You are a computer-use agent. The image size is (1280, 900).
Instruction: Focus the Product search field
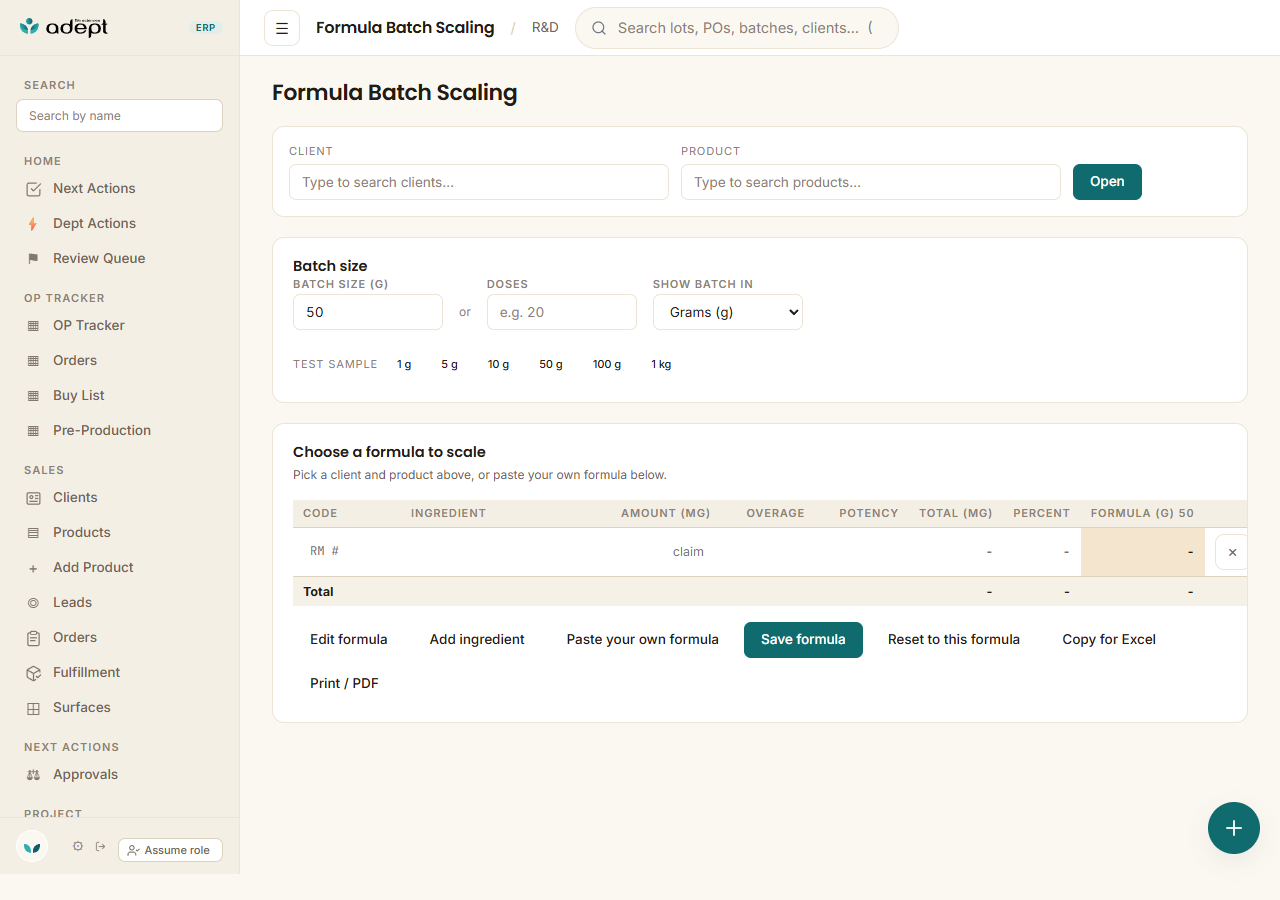coord(871,182)
